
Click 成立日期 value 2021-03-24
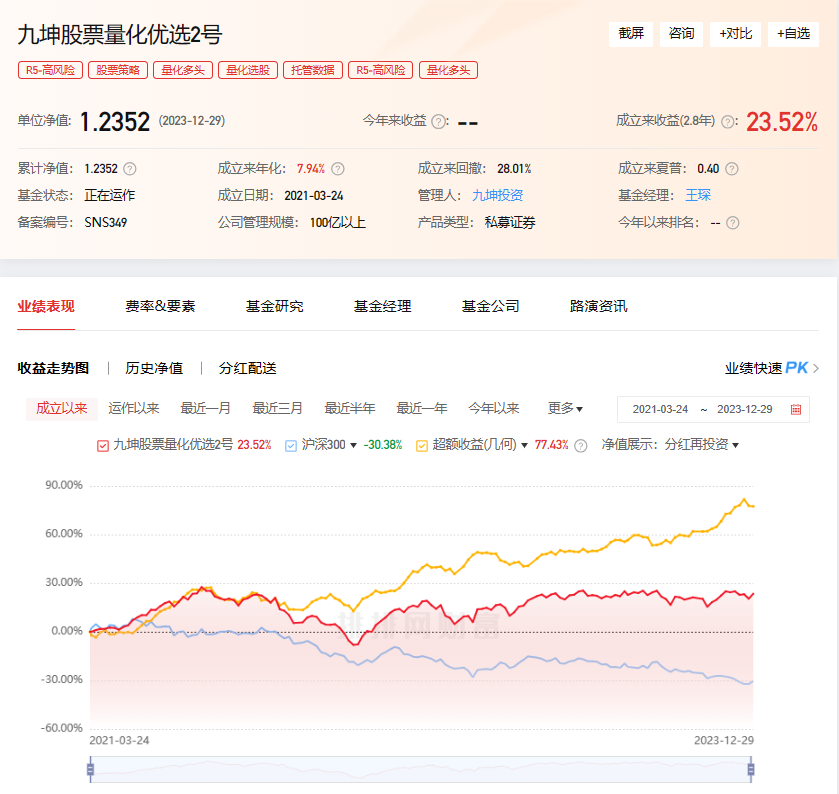click(x=314, y=196)
